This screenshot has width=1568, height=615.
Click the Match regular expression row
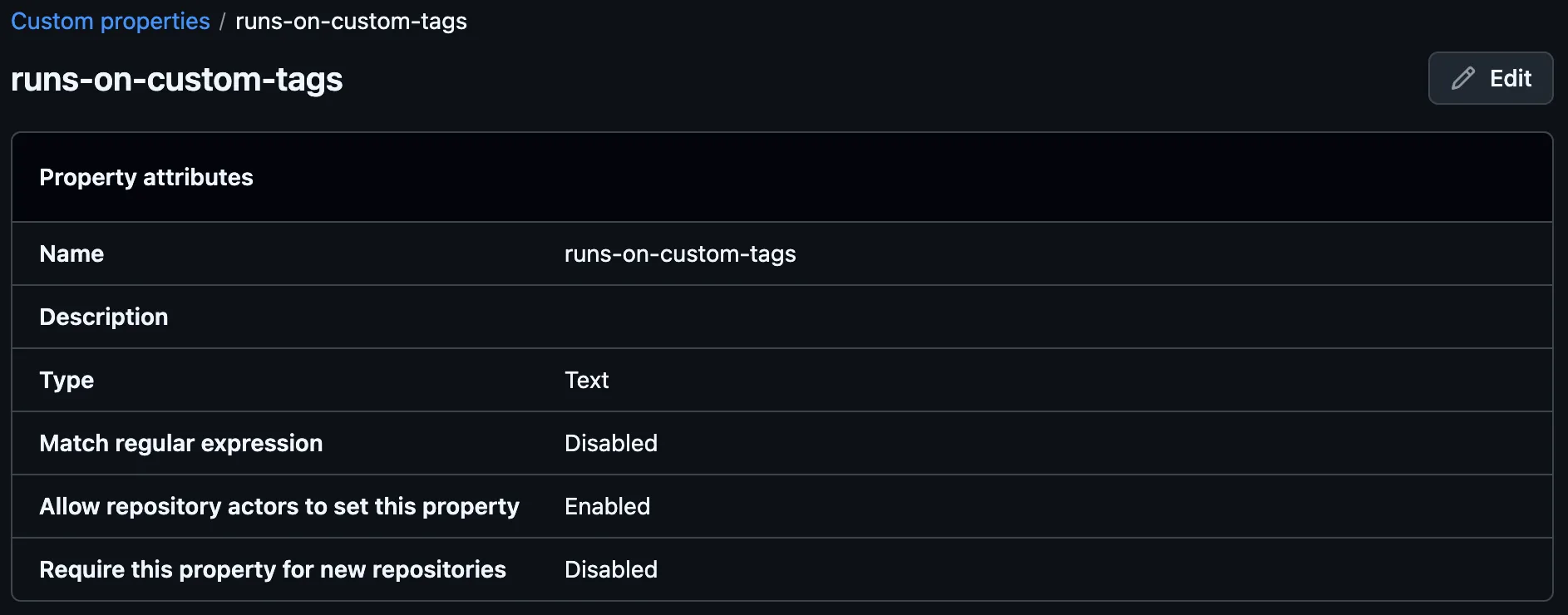(x=180, y=443)
